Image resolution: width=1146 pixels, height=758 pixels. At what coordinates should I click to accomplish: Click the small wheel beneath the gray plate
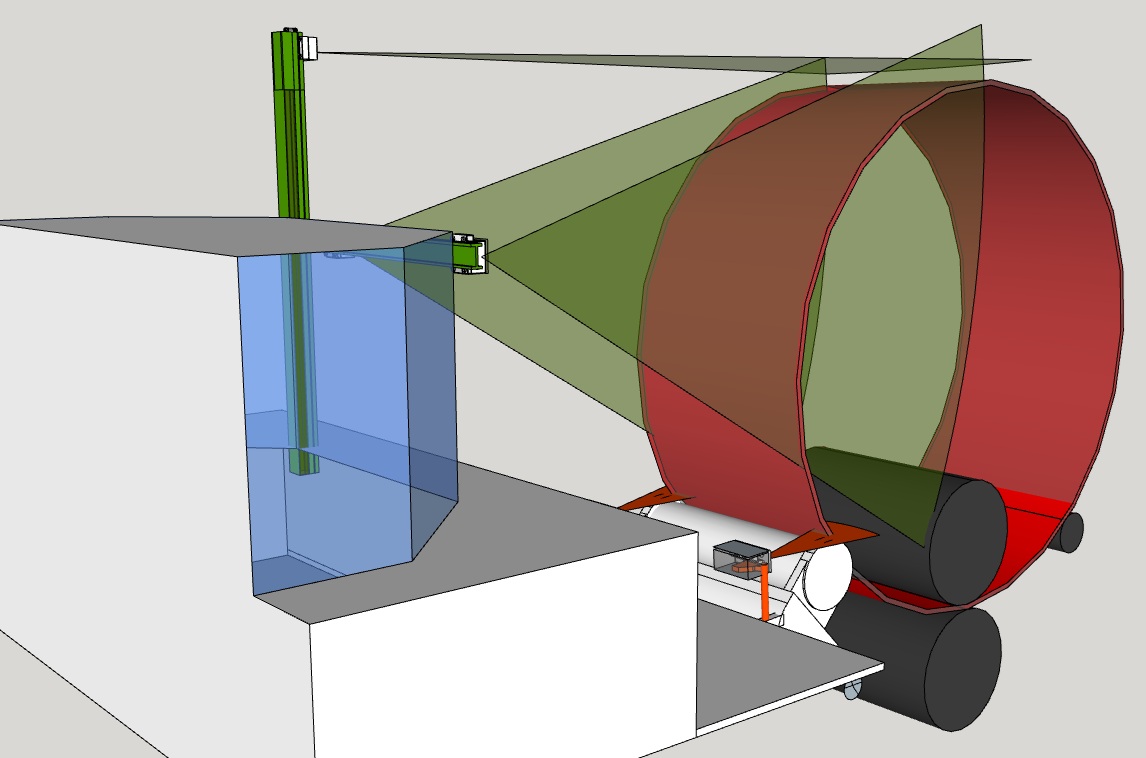tap(851, 688)
